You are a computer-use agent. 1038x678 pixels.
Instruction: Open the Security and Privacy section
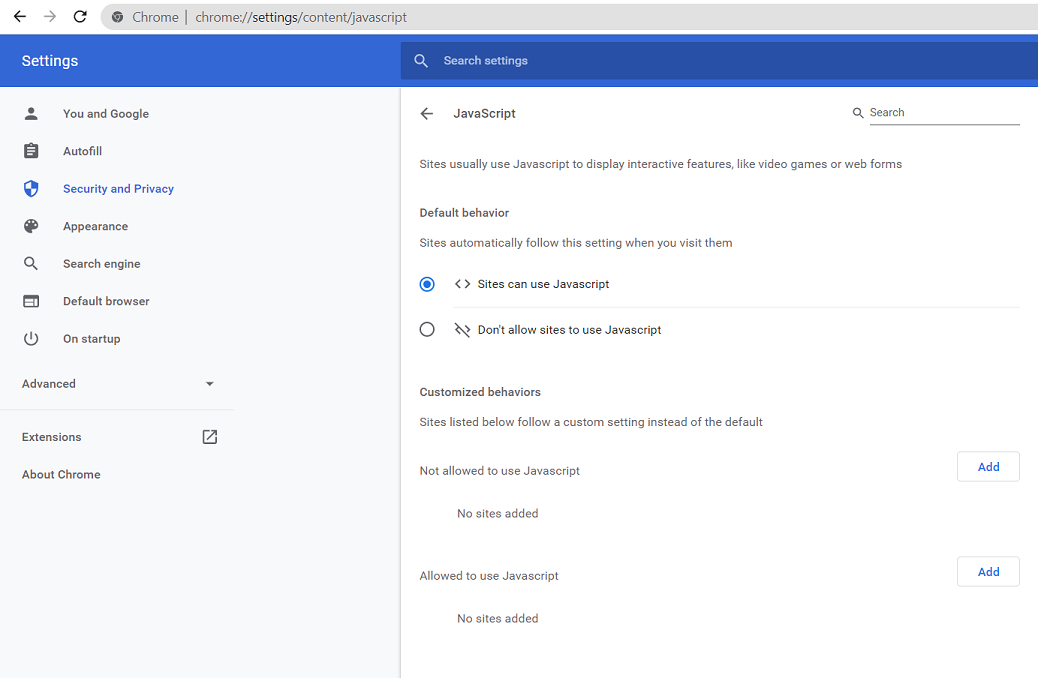click(118, 189)
